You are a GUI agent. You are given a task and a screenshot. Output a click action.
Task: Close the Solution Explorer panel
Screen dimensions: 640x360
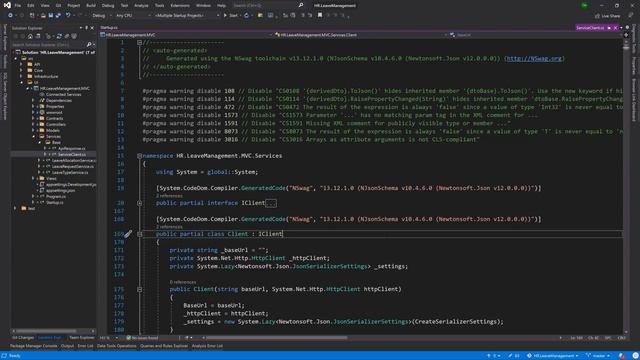[x=92, y=28]
